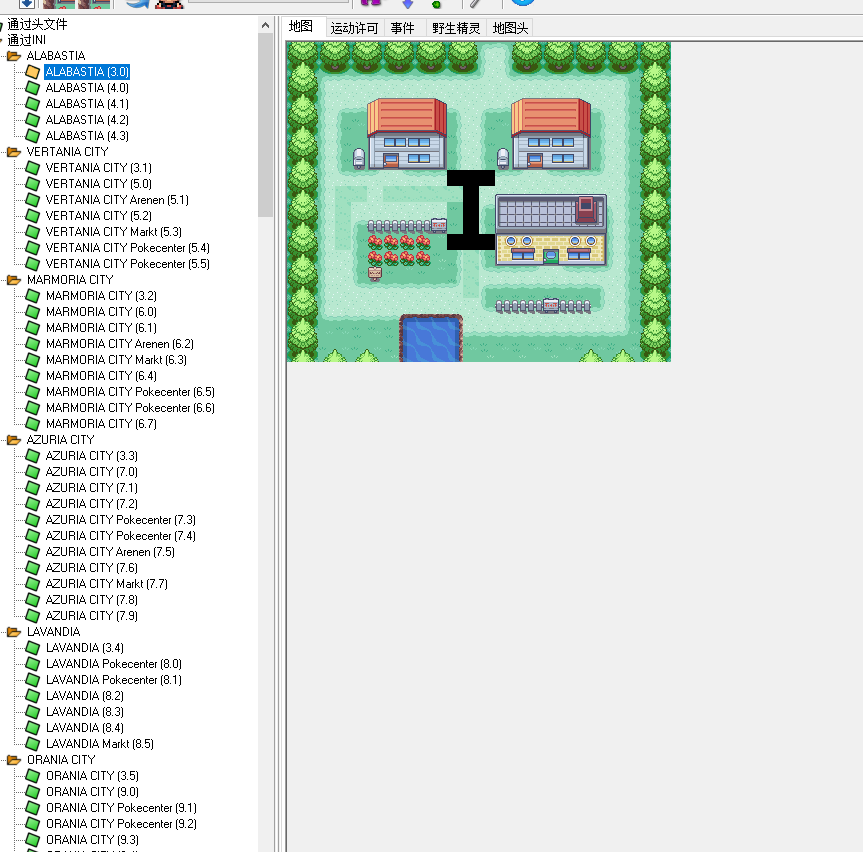
Task: Click the map icon for AZURIA CITY Arenen (7.5)
Action: click(x=32, y=551)
